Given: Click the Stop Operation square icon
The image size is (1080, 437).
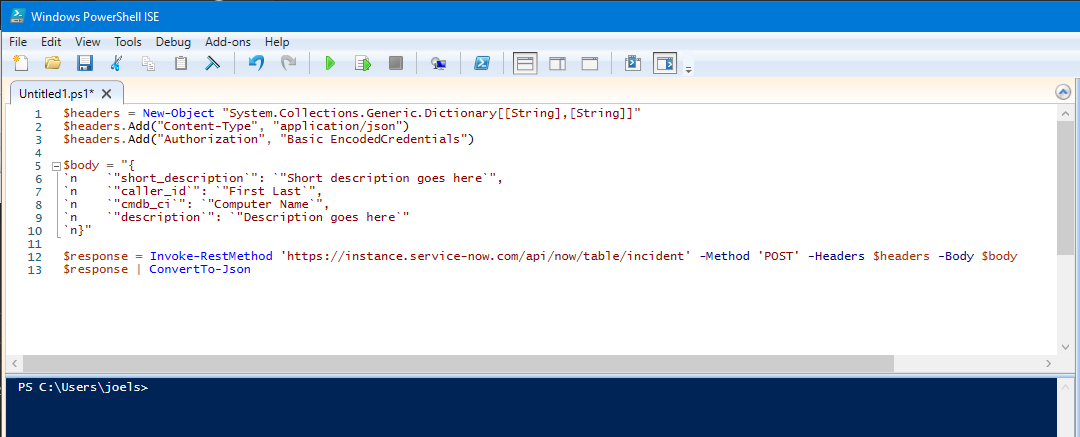Looking at the screenshot, I should [395, 63].
